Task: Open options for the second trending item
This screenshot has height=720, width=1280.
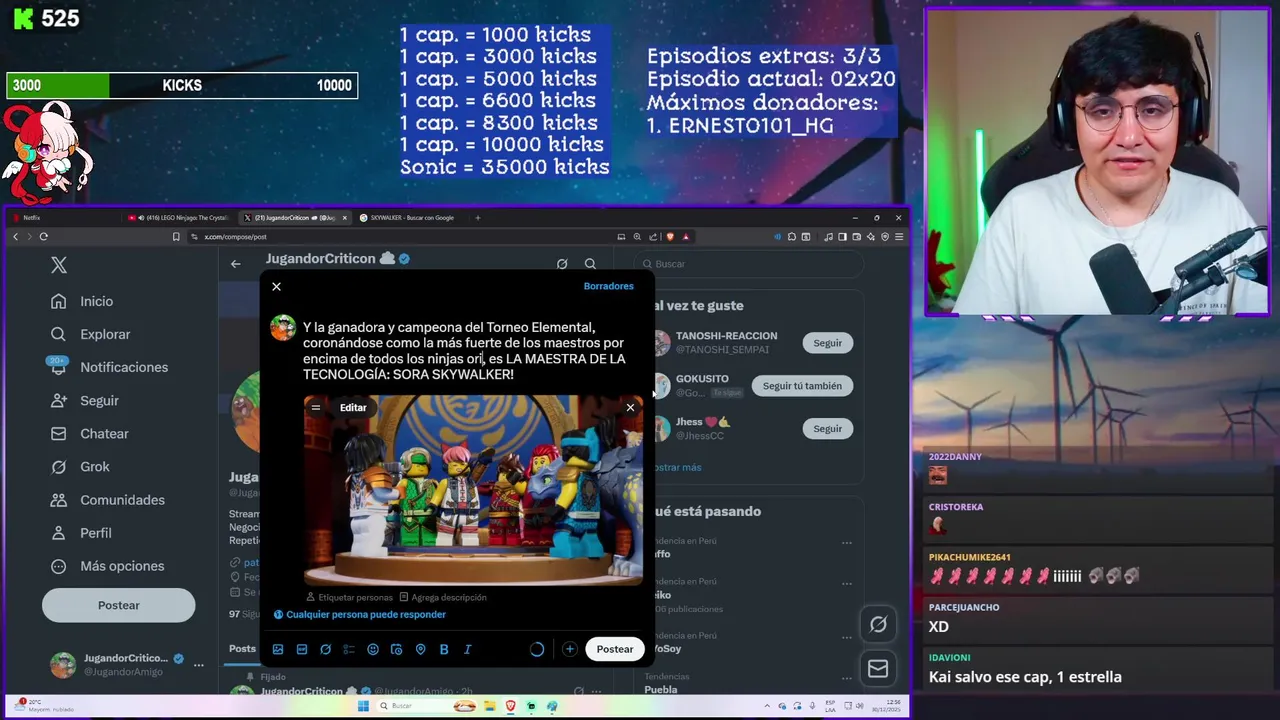Action: [847, 584]
